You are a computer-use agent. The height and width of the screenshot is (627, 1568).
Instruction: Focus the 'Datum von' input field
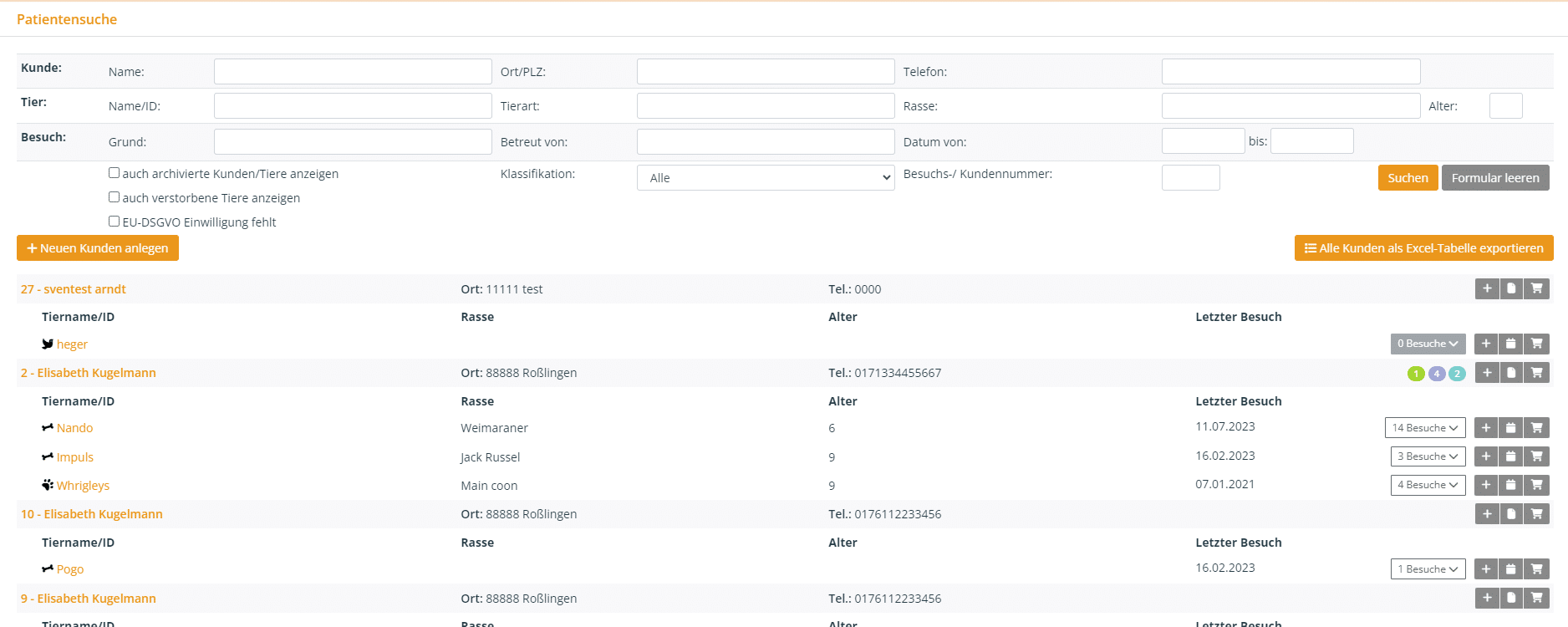1204,141
